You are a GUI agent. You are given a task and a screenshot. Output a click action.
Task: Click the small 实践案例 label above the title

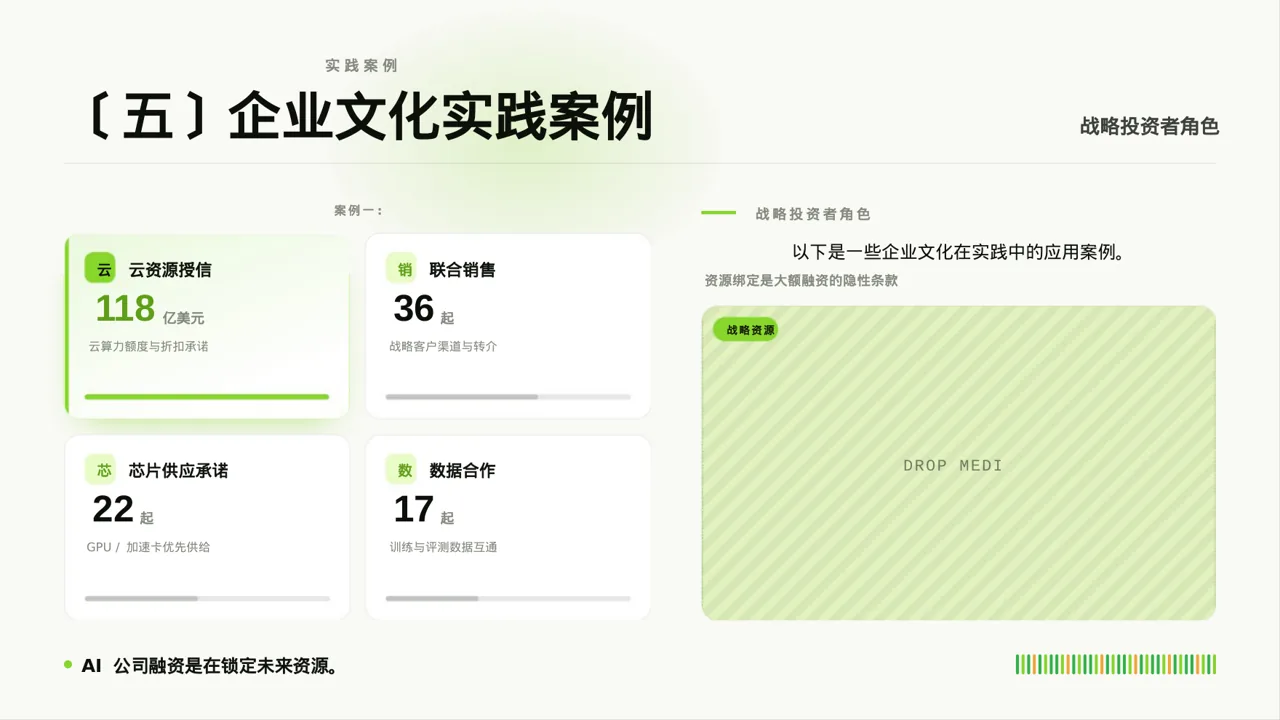tap(361, 65)
